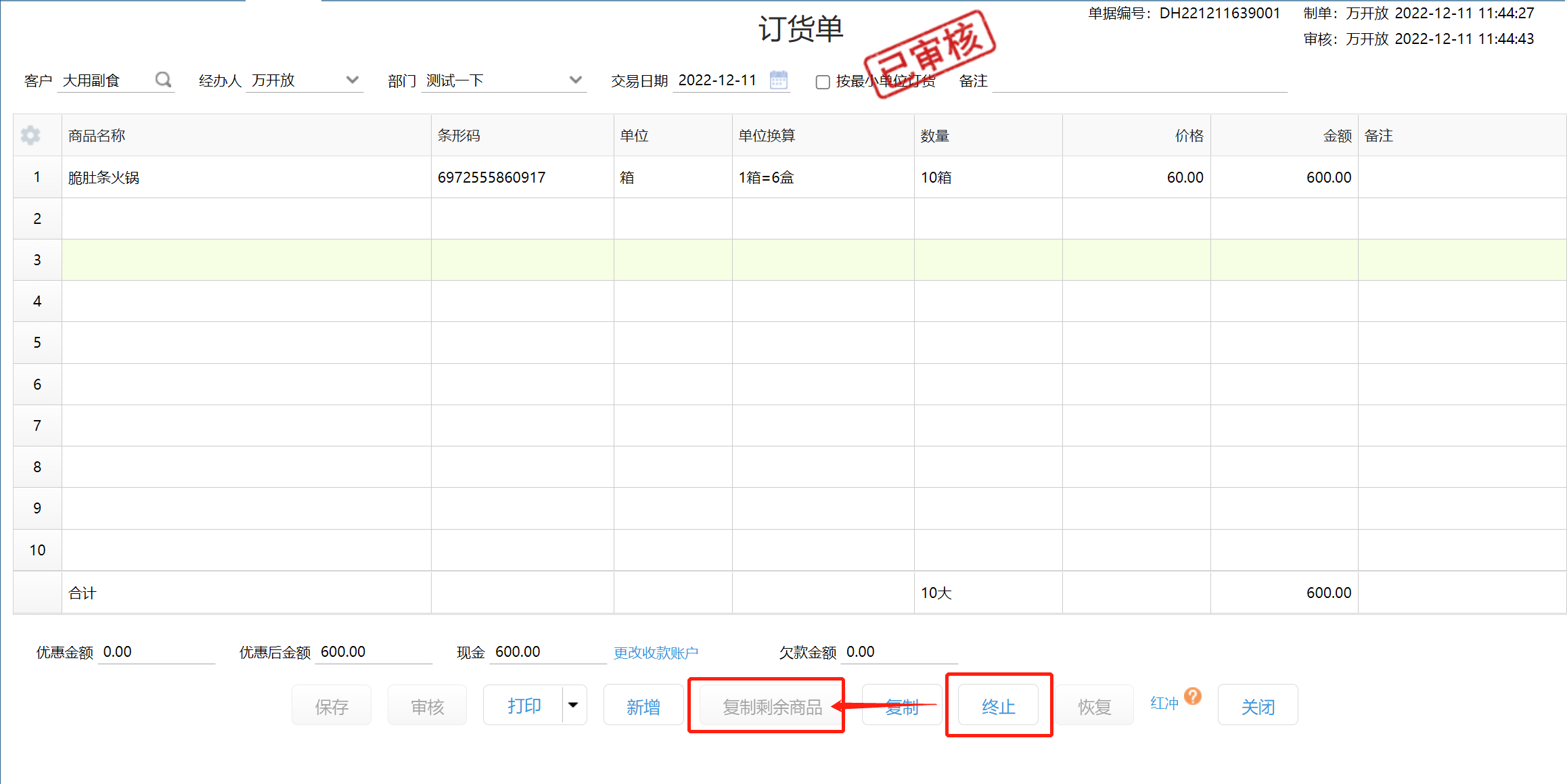The height and width of the screenshot is (784, 1567).
Task: Click the 关闭 button
Action: tap(1258, 706)
